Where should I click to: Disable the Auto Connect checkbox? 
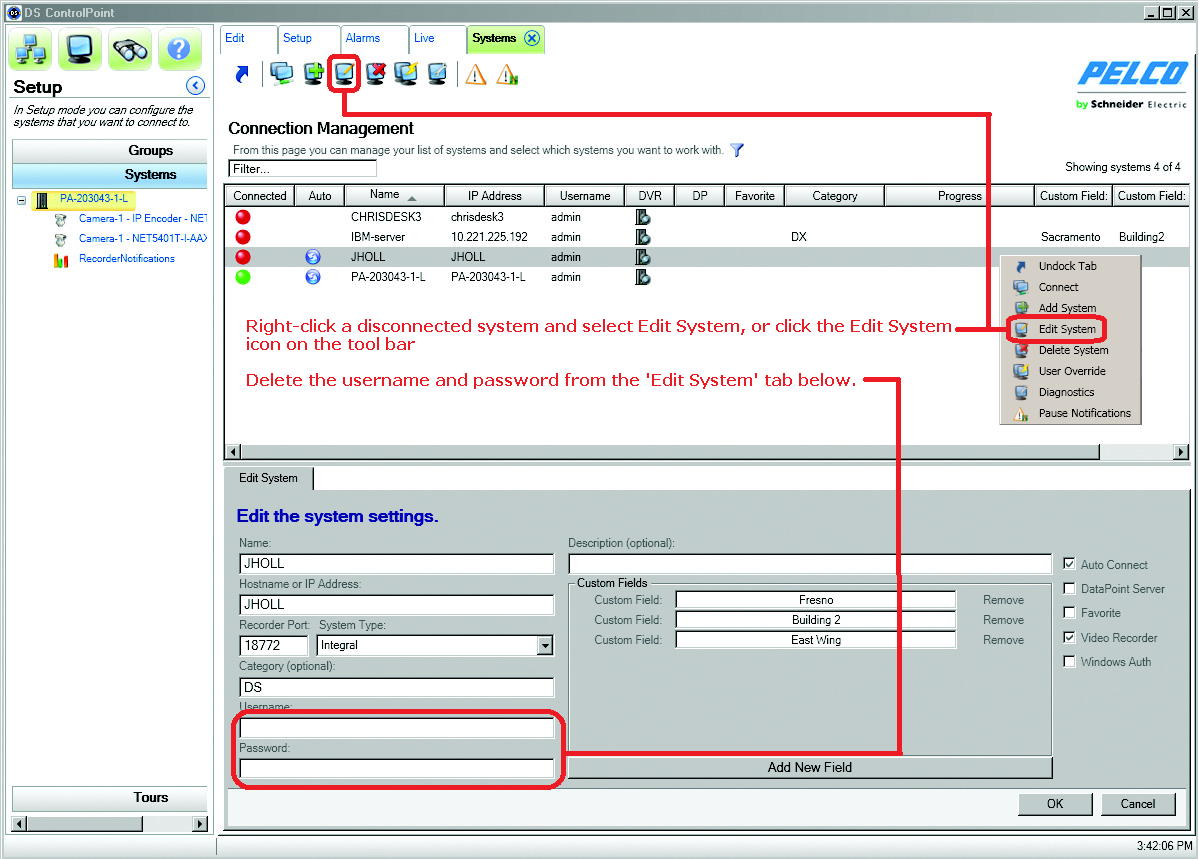1069,564
